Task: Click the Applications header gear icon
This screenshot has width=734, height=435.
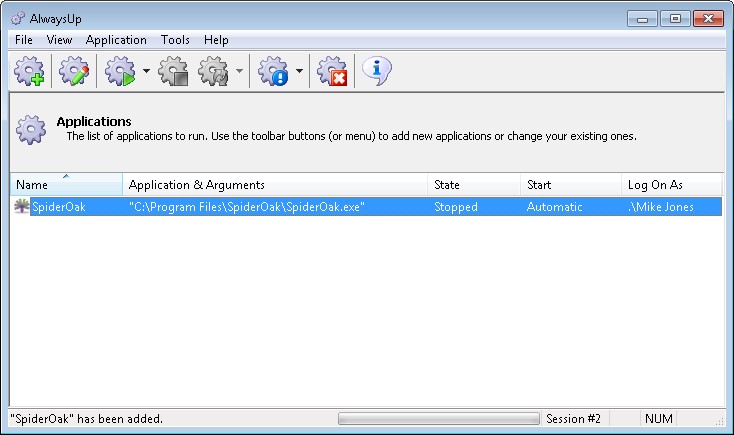Action: pos(31,130)
